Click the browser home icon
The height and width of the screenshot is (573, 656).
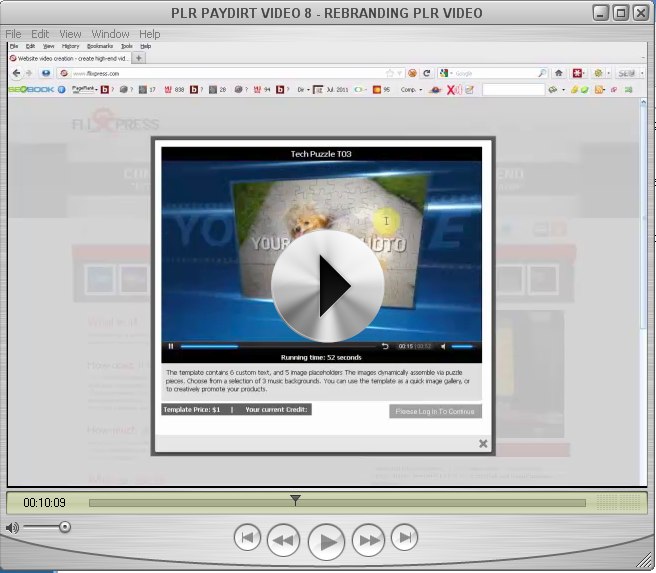[x=559, y=73]
